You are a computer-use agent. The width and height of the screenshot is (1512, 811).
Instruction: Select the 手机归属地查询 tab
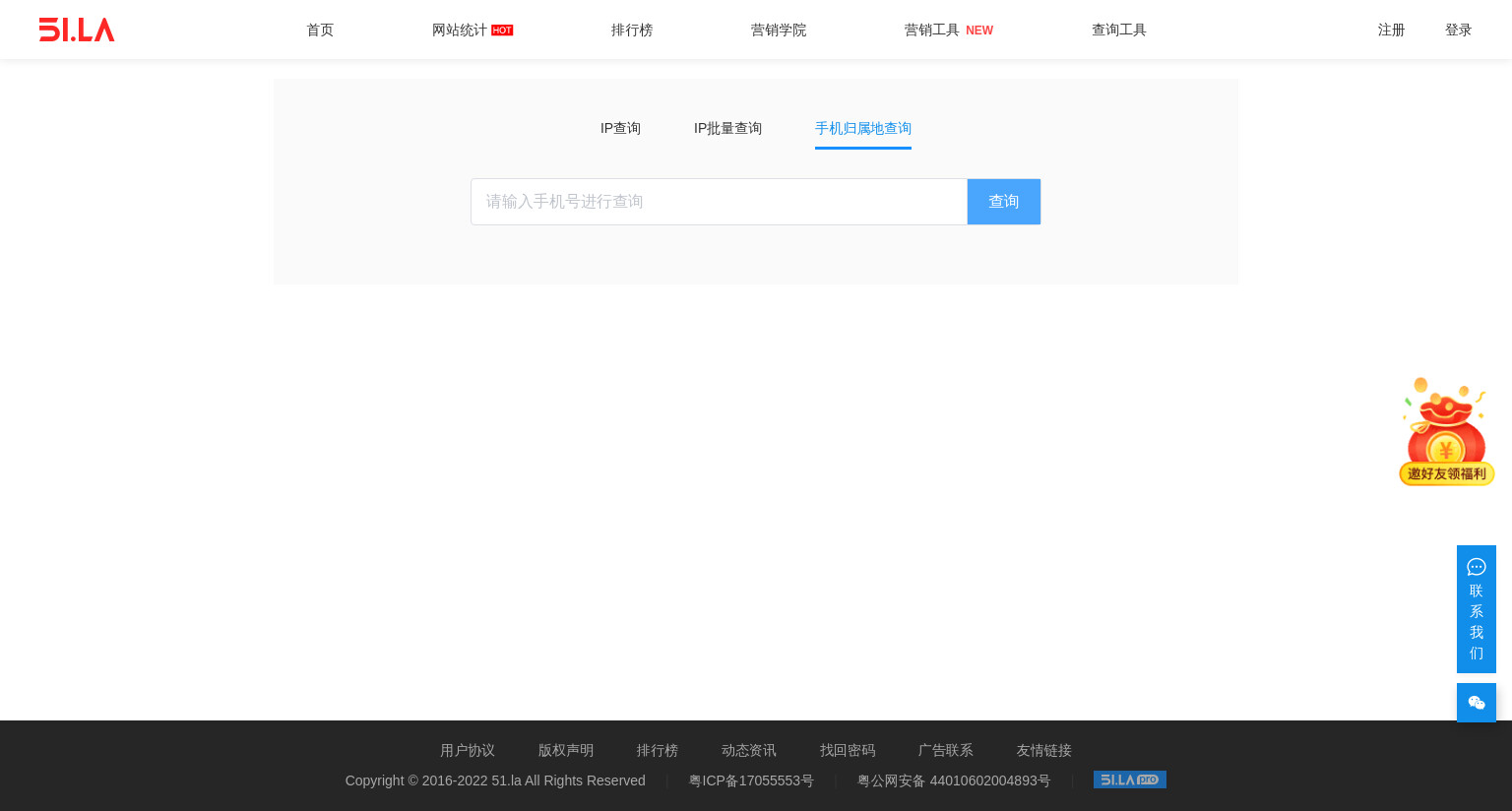(863, 129)
